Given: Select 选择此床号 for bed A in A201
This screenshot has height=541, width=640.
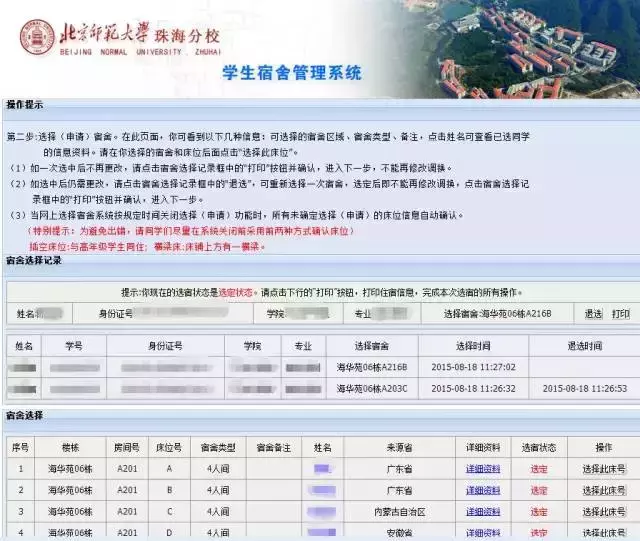Looking at the screenshot, I should [604, 469].
